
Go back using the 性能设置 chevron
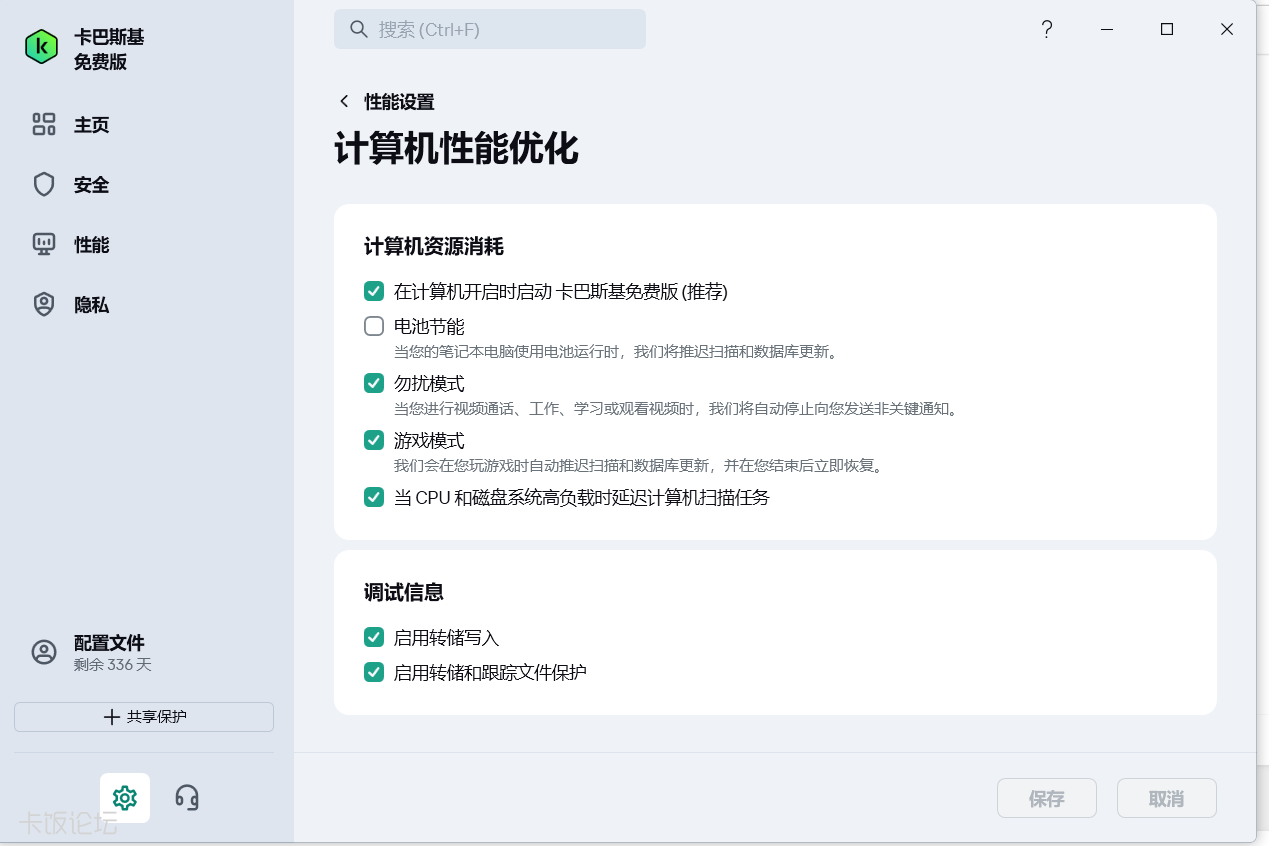[x=343, y=101]
